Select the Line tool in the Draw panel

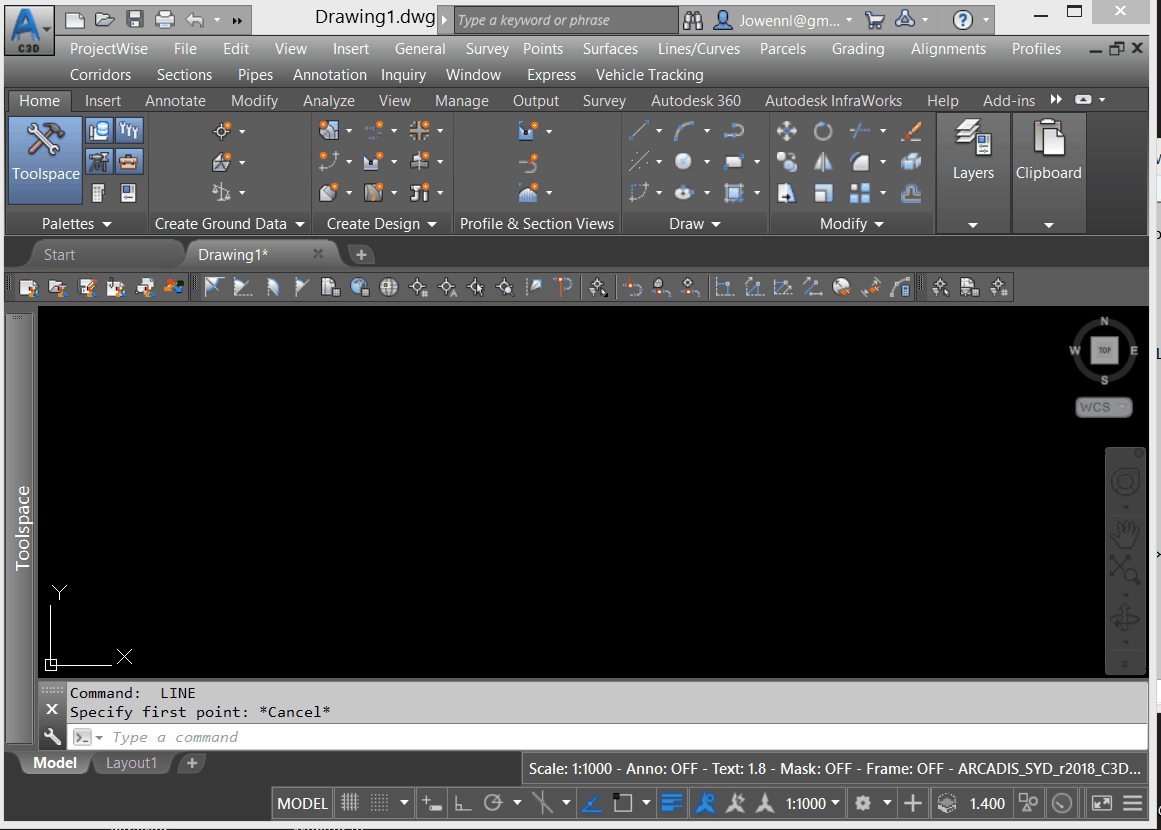pyautogui.click(x=638, y=130)
